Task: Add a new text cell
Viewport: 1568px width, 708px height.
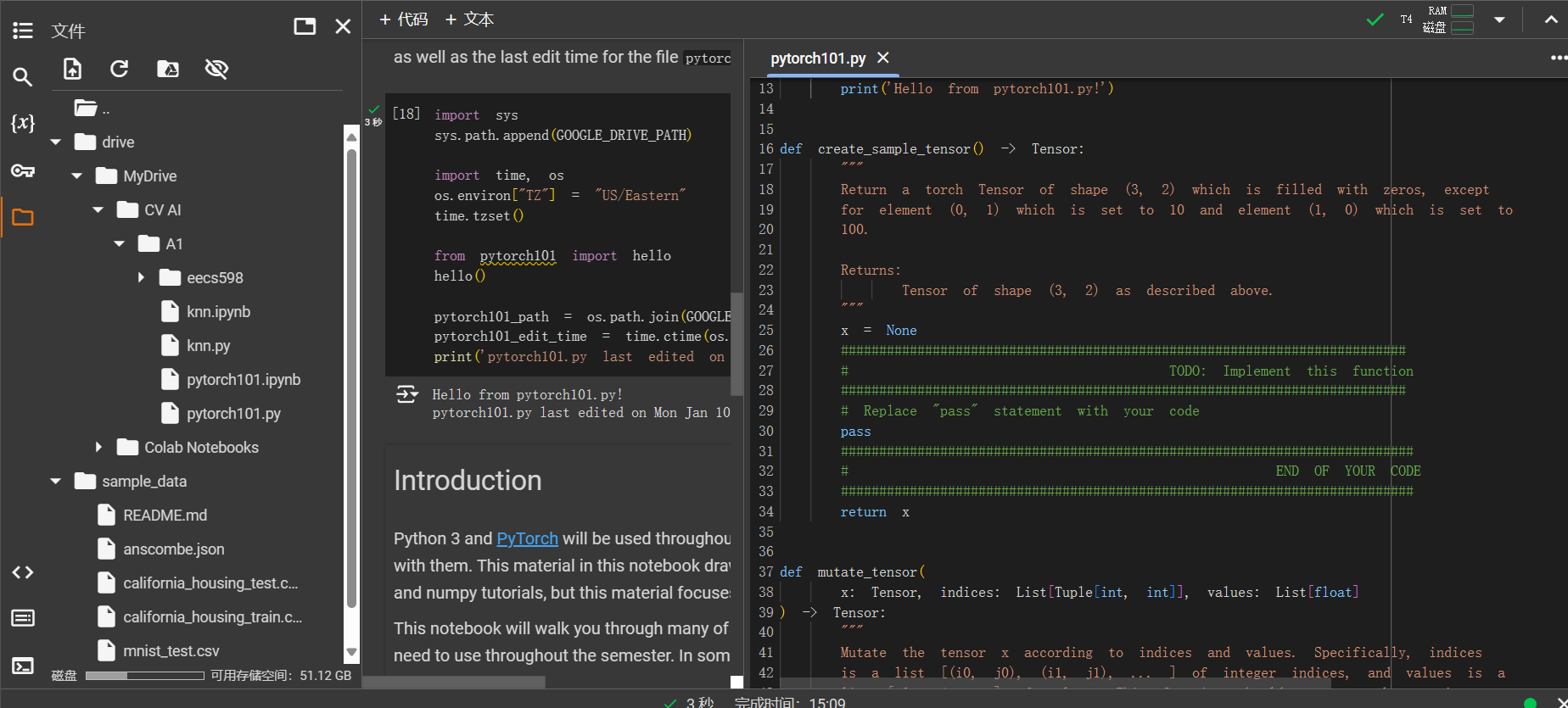Action: (x=470, y=20)
